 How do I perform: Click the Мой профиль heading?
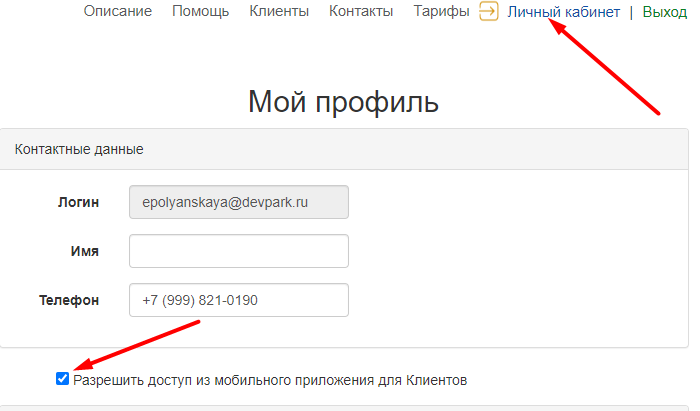pos(343,101)
